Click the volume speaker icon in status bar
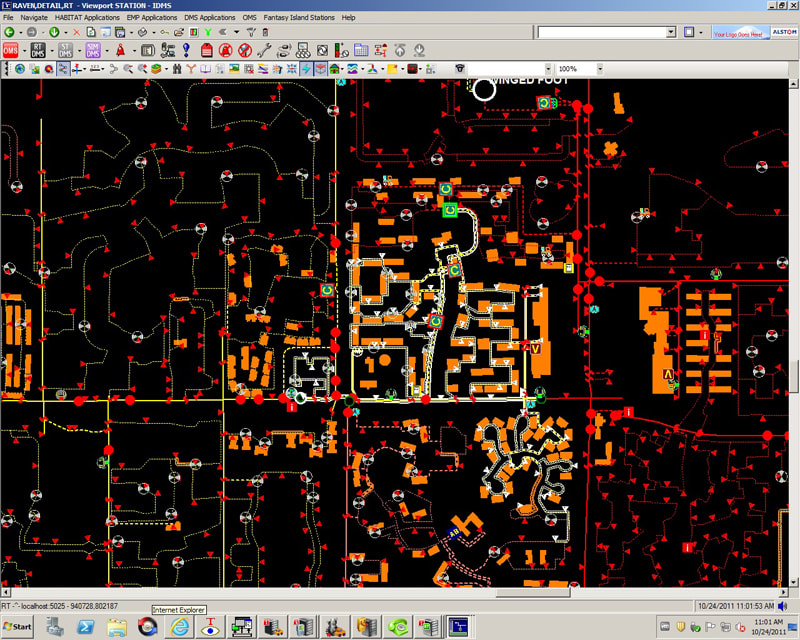This screenshot has width=800, height=640. tap(783, 606)
